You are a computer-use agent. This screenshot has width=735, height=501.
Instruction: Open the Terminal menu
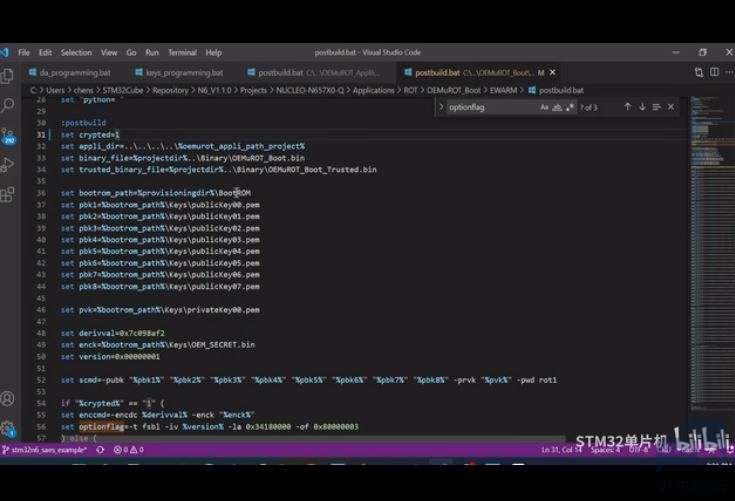tap(182, 52)
